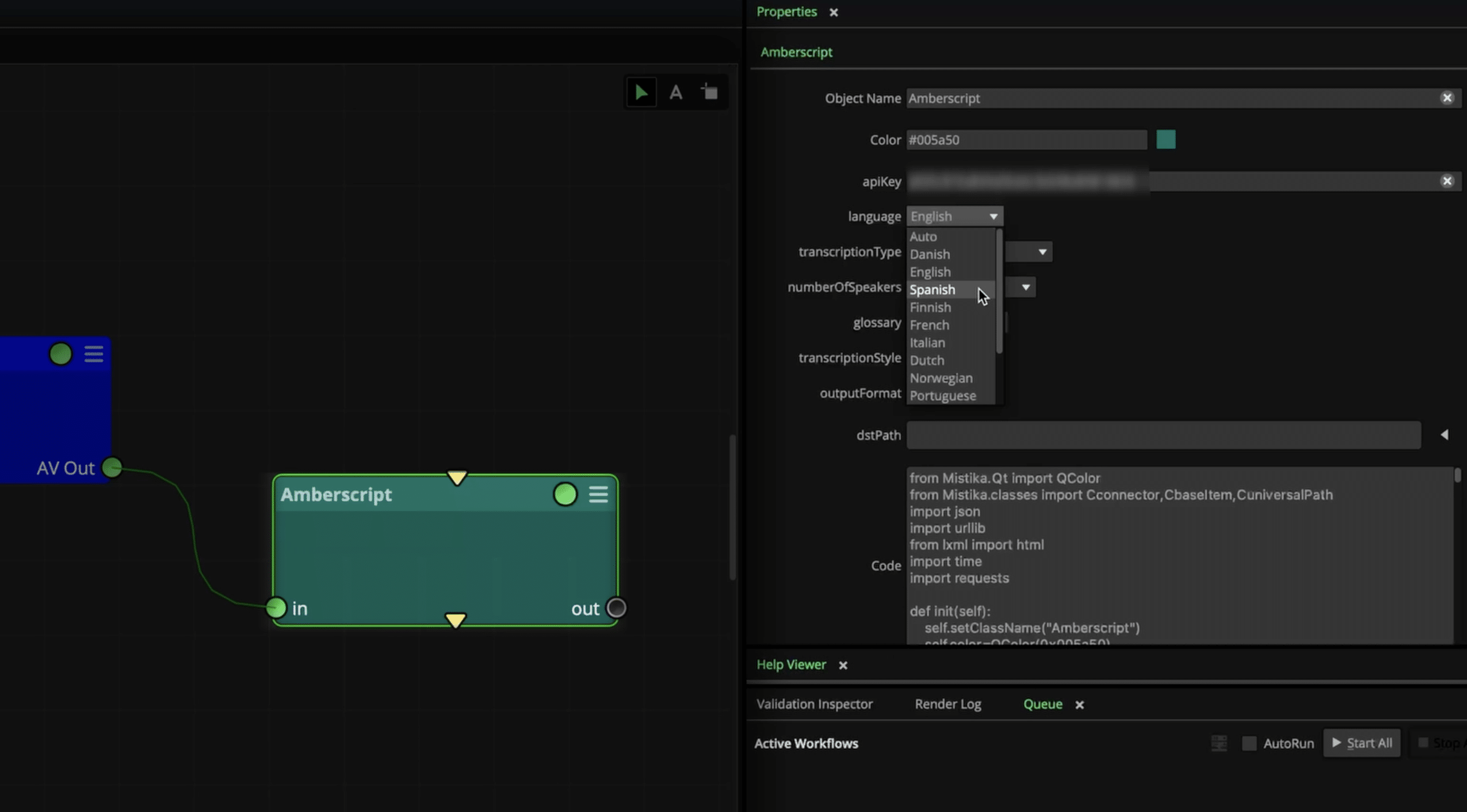Click the workflow canvas vertical scrollbar
The width and height of the screenshot is (1467, 812).
click(732, 507)
